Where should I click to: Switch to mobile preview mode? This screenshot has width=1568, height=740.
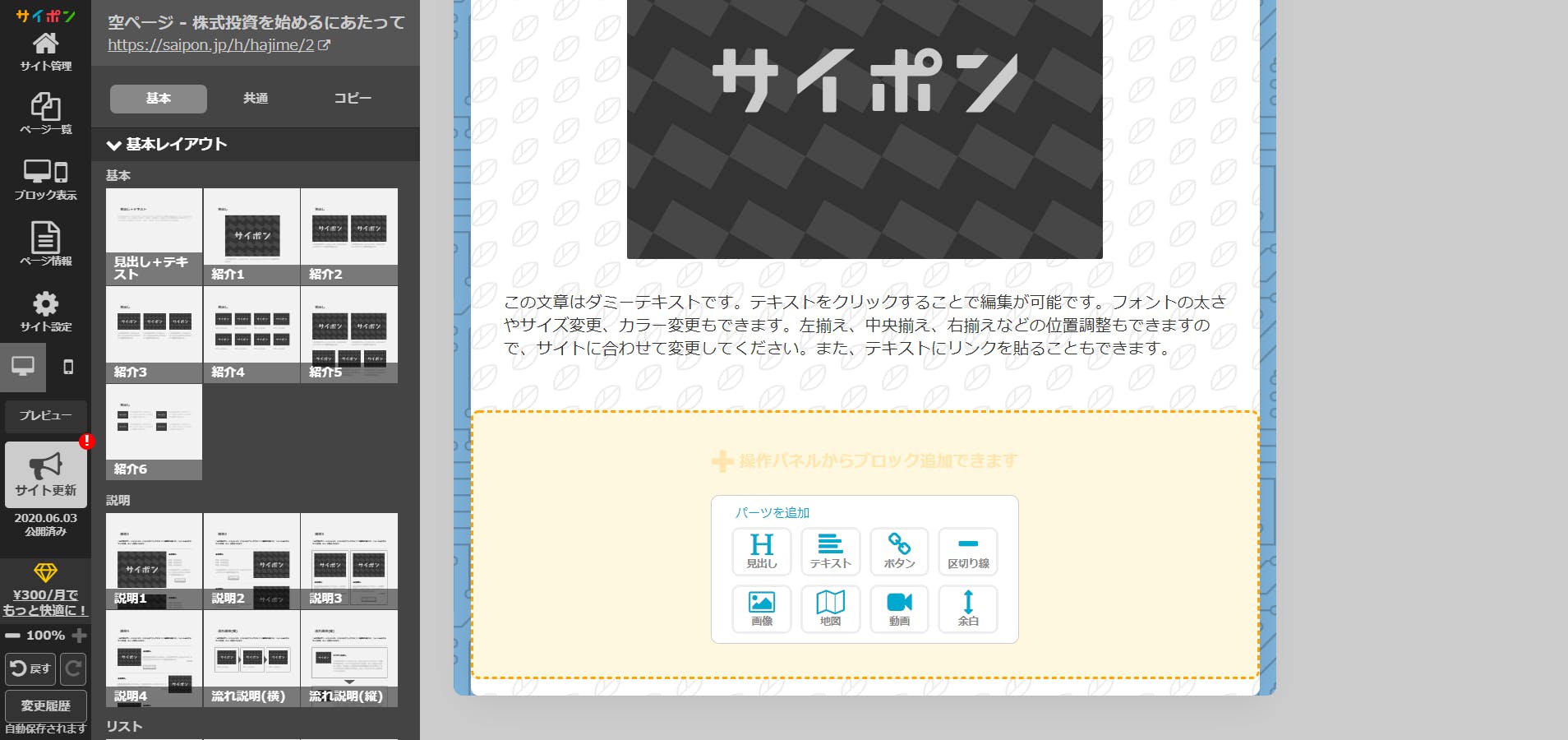coord(68,367)
